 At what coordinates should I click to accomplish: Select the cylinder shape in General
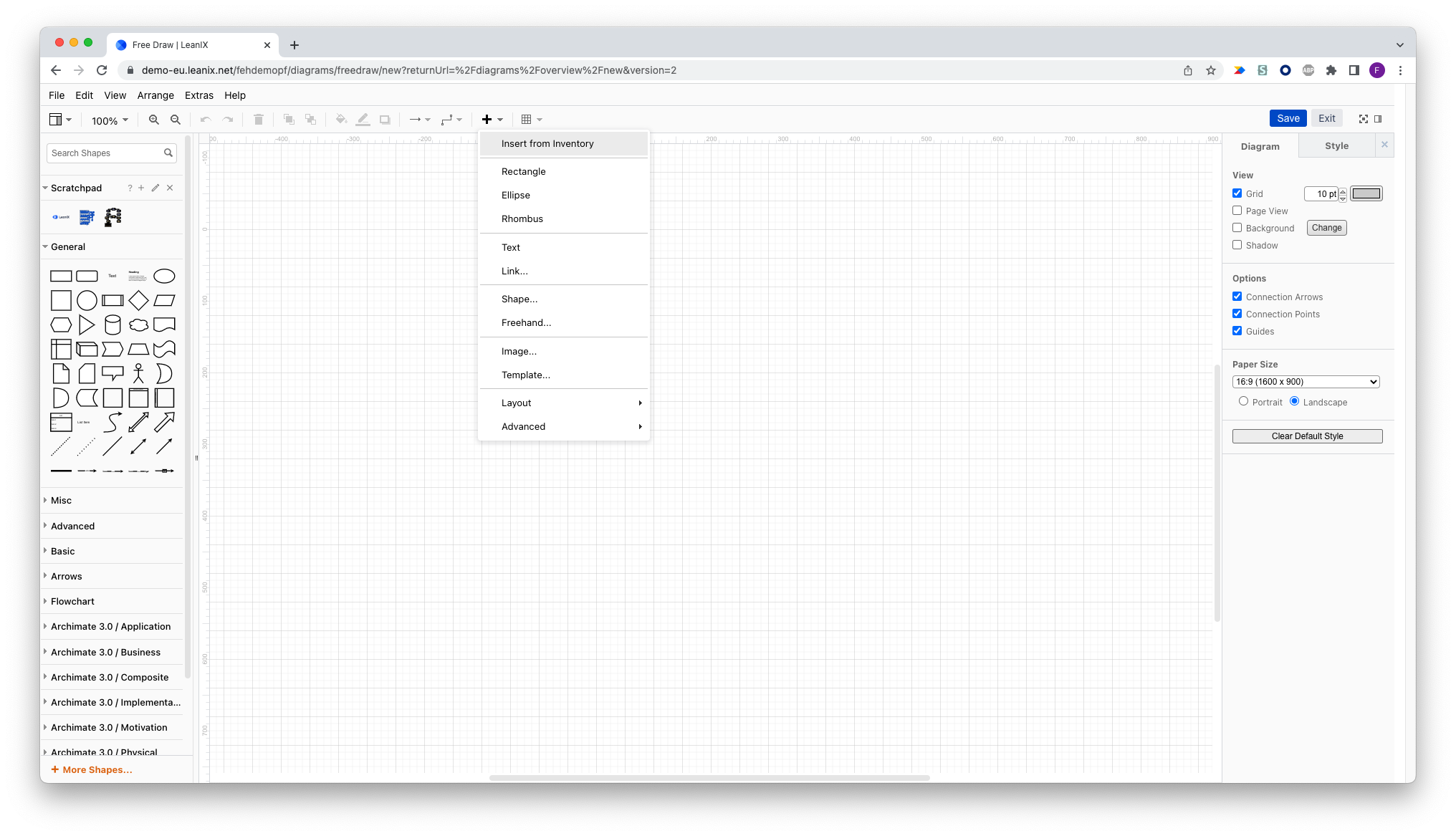coord(112,325)
